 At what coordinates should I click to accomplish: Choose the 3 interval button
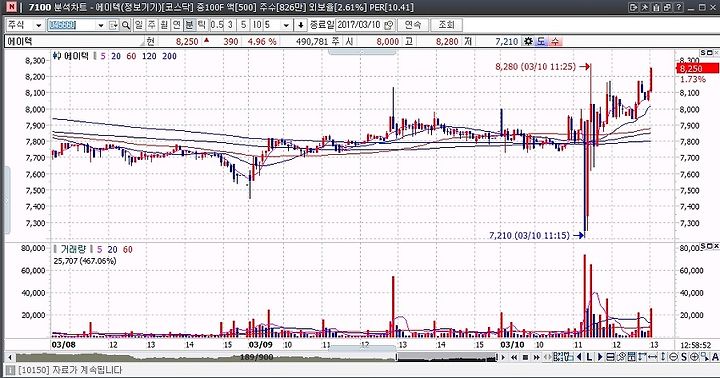point(231,25)
